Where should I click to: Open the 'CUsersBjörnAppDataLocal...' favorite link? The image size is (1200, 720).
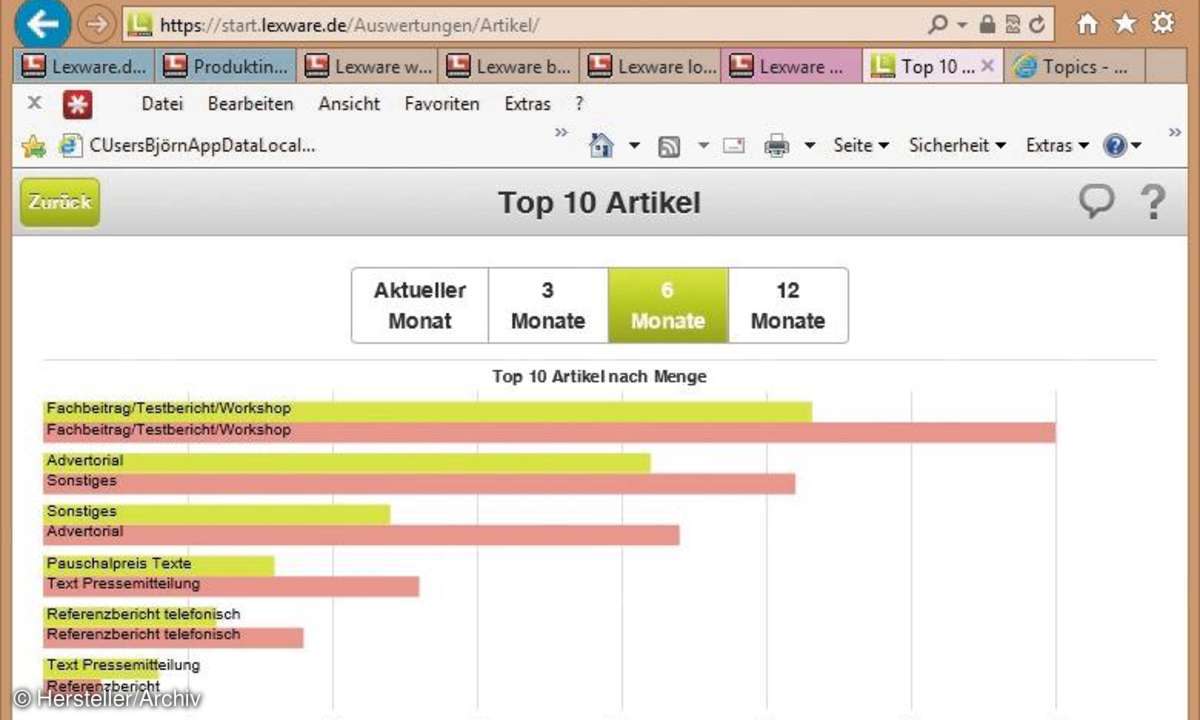tap(188, 145)
